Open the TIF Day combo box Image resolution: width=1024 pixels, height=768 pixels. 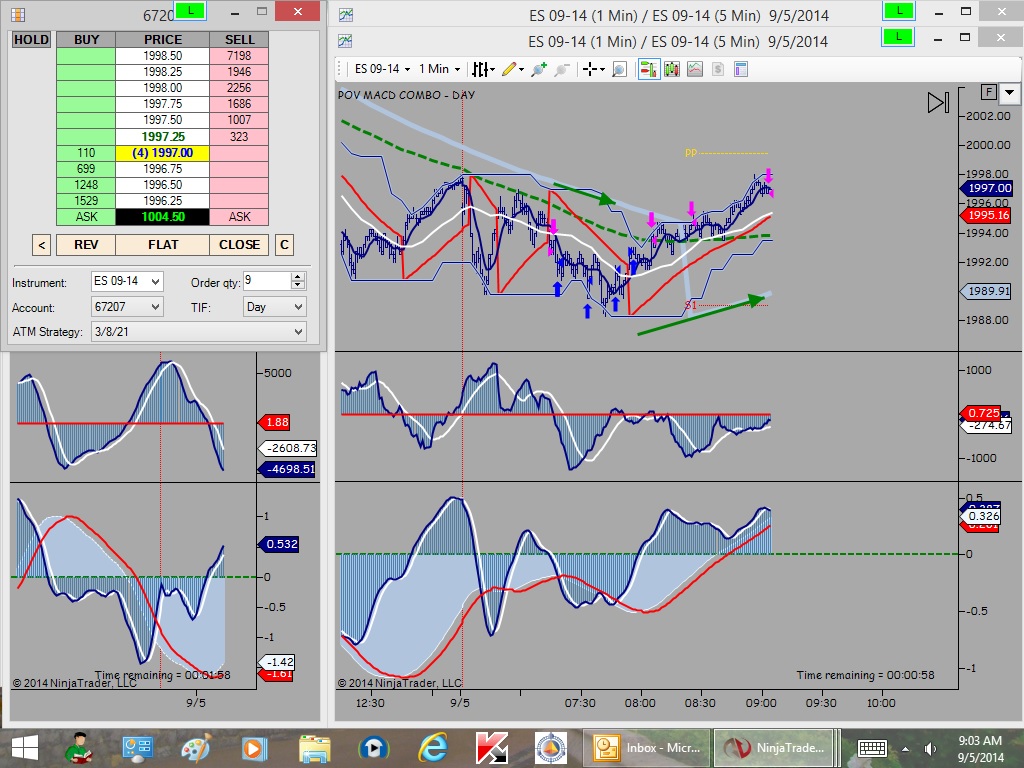tap(274, 306)
